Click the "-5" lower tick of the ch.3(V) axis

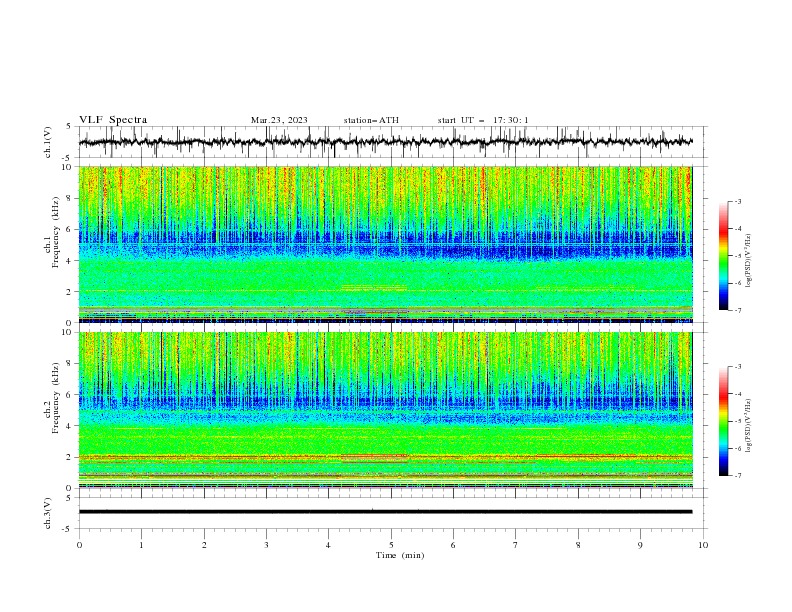[x=68, y=529]
